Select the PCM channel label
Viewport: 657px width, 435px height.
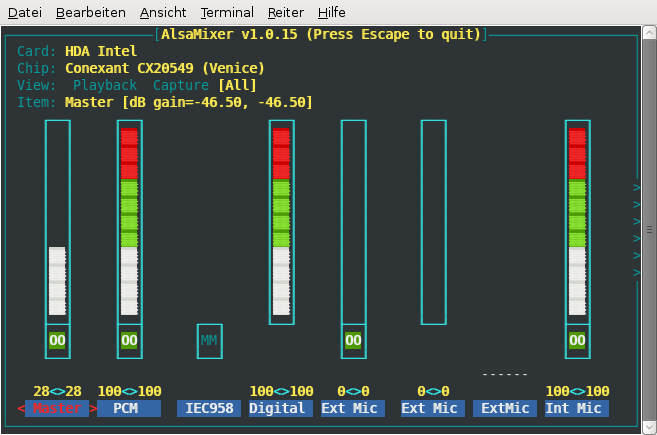coord(129,408)
